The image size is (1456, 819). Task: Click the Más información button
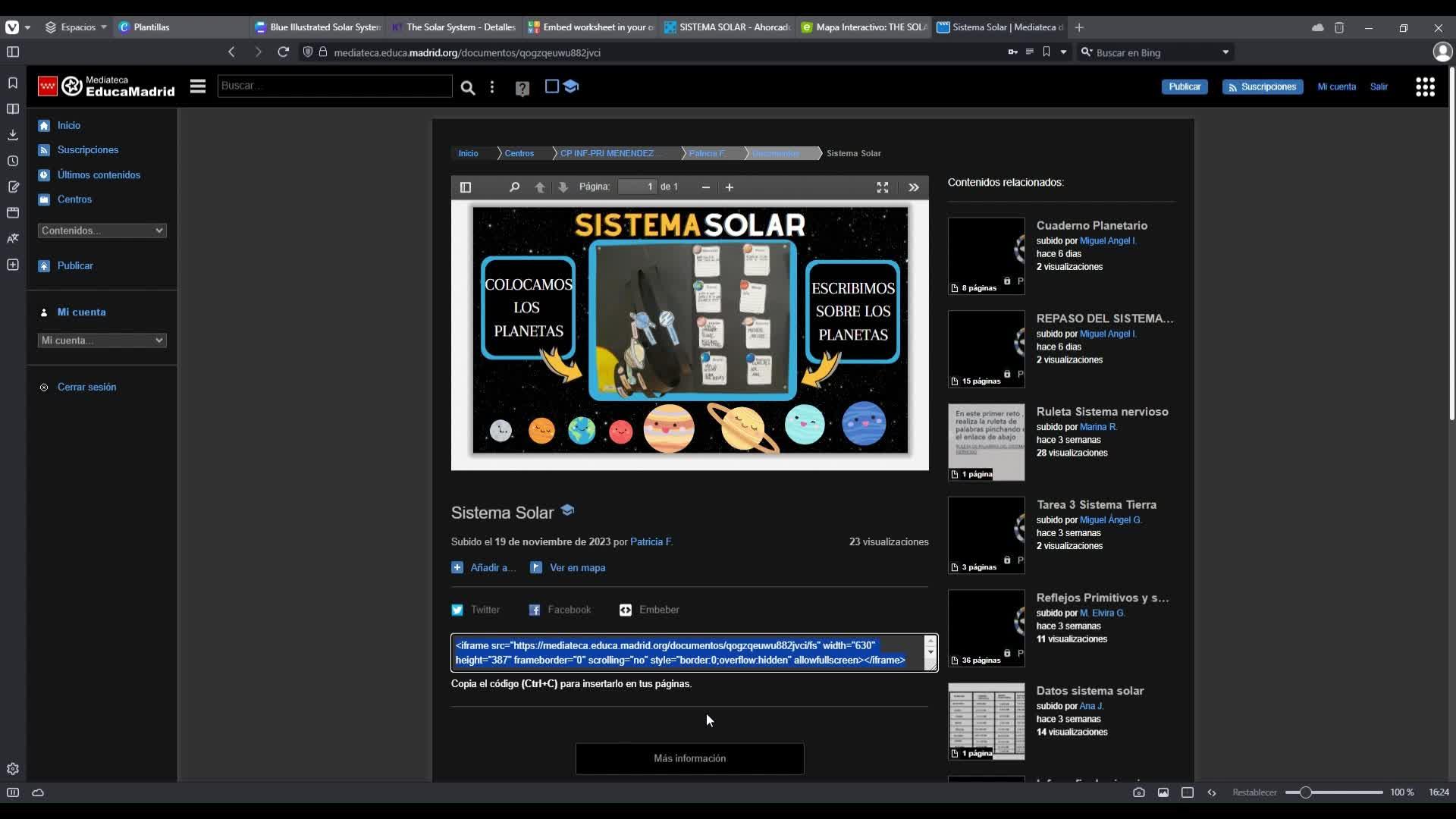pos(689,758)
